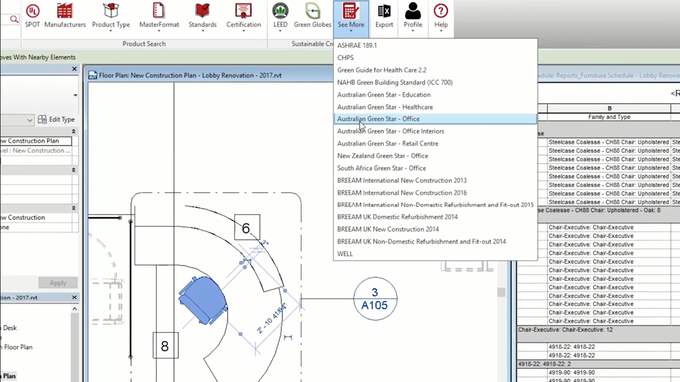680x382 pixels.
Task: Open the Standards ribbon button
Action: click(203, 17)
